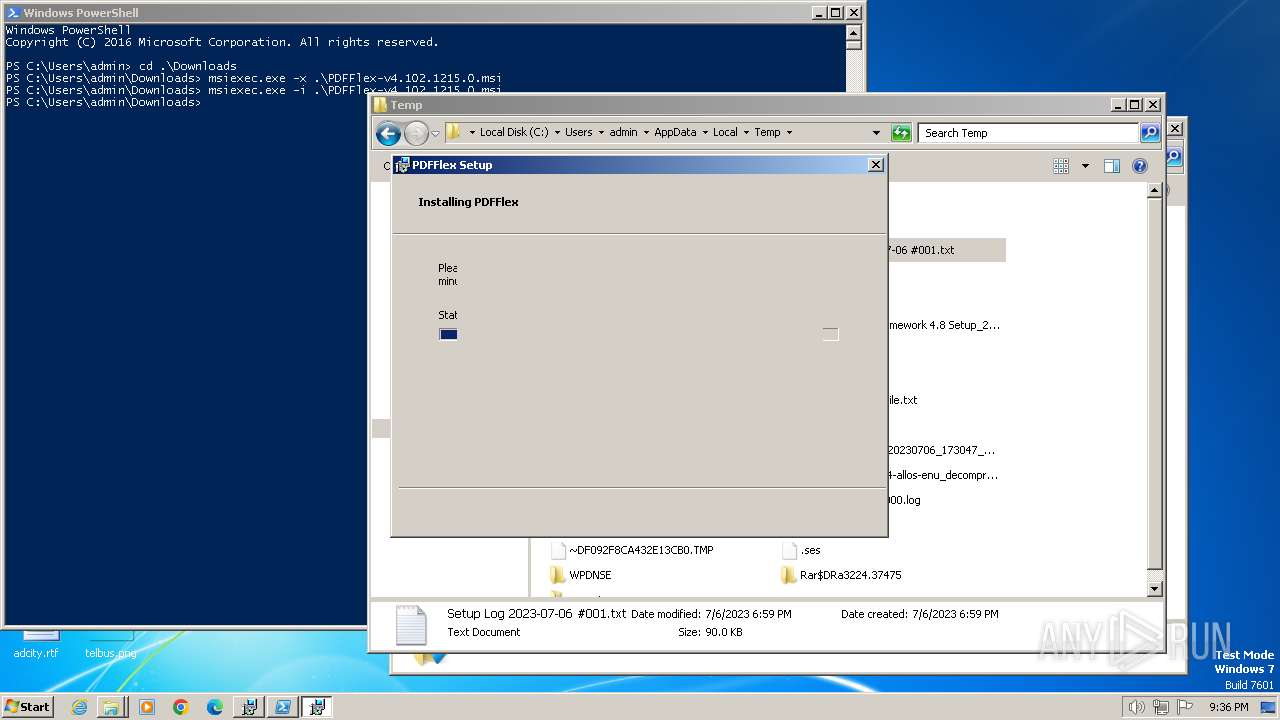1280x720 pixels.
Task: Click text document icon in details pane
Action: (411, 624)
